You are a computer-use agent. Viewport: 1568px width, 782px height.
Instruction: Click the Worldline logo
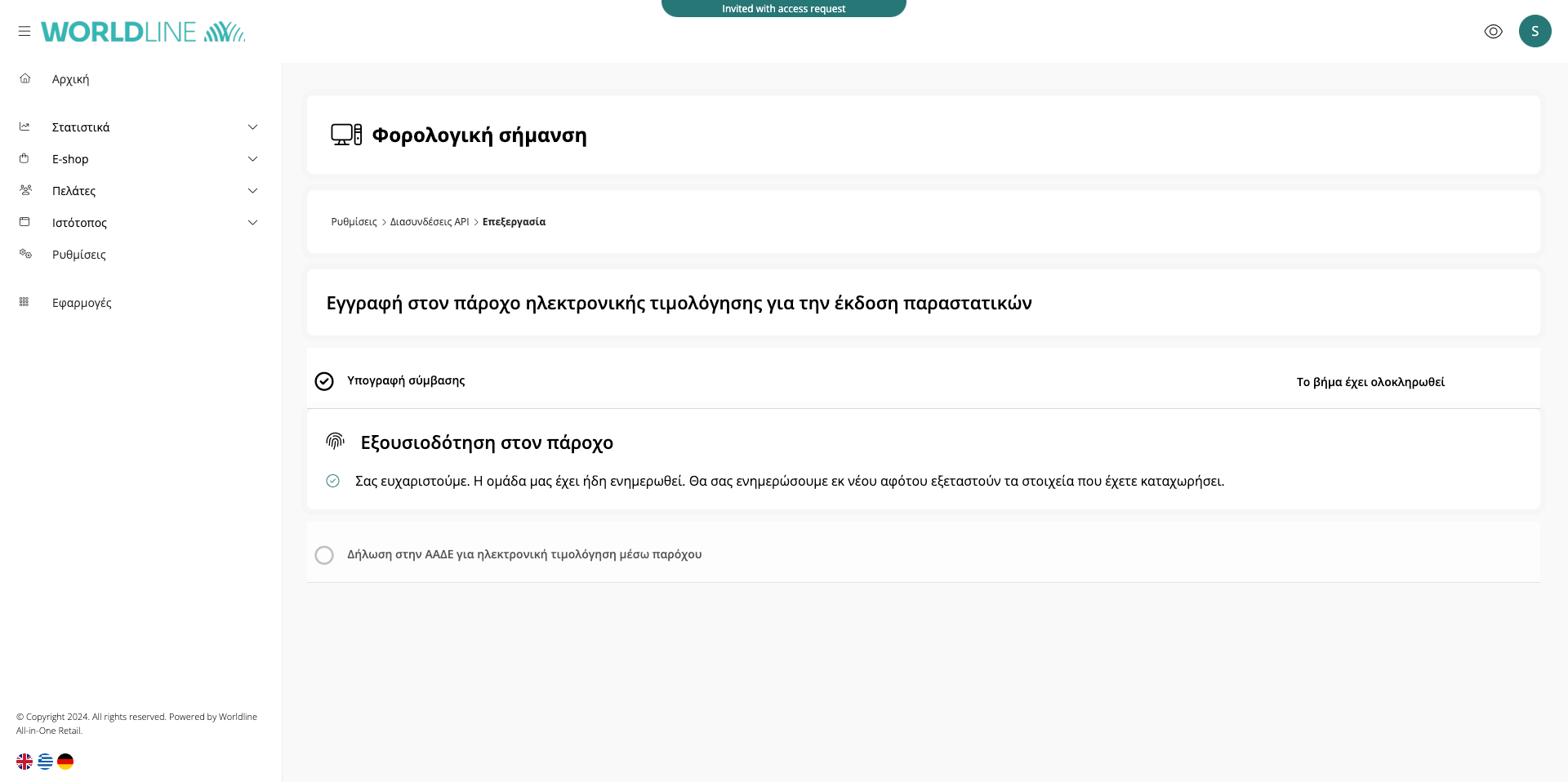(143, 32)
